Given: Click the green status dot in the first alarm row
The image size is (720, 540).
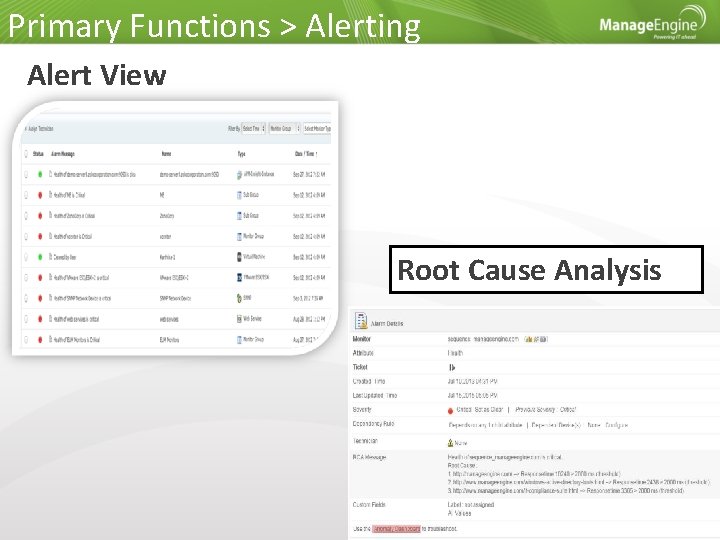Looking at the screenshot, I should tap(40, 174).
